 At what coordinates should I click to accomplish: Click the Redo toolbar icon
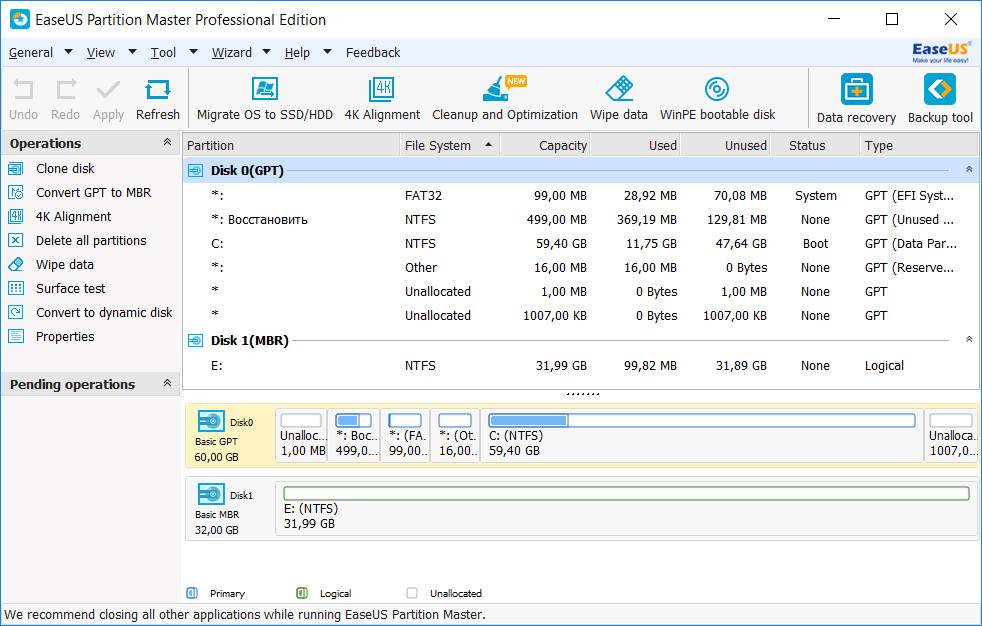pyautogui.click(x=66, y=90)
